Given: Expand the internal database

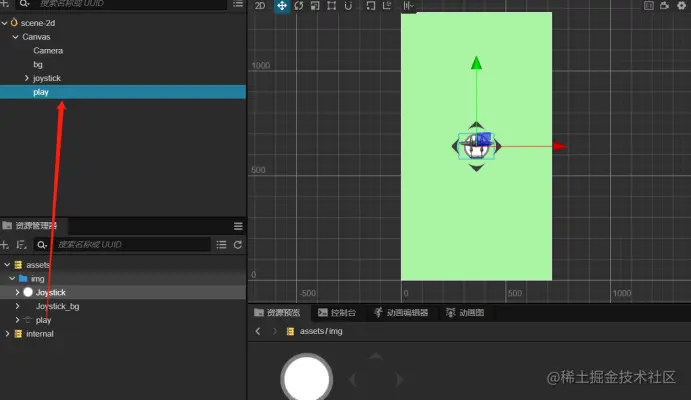Looking at the screenshot, I should (x=7, y=333).
